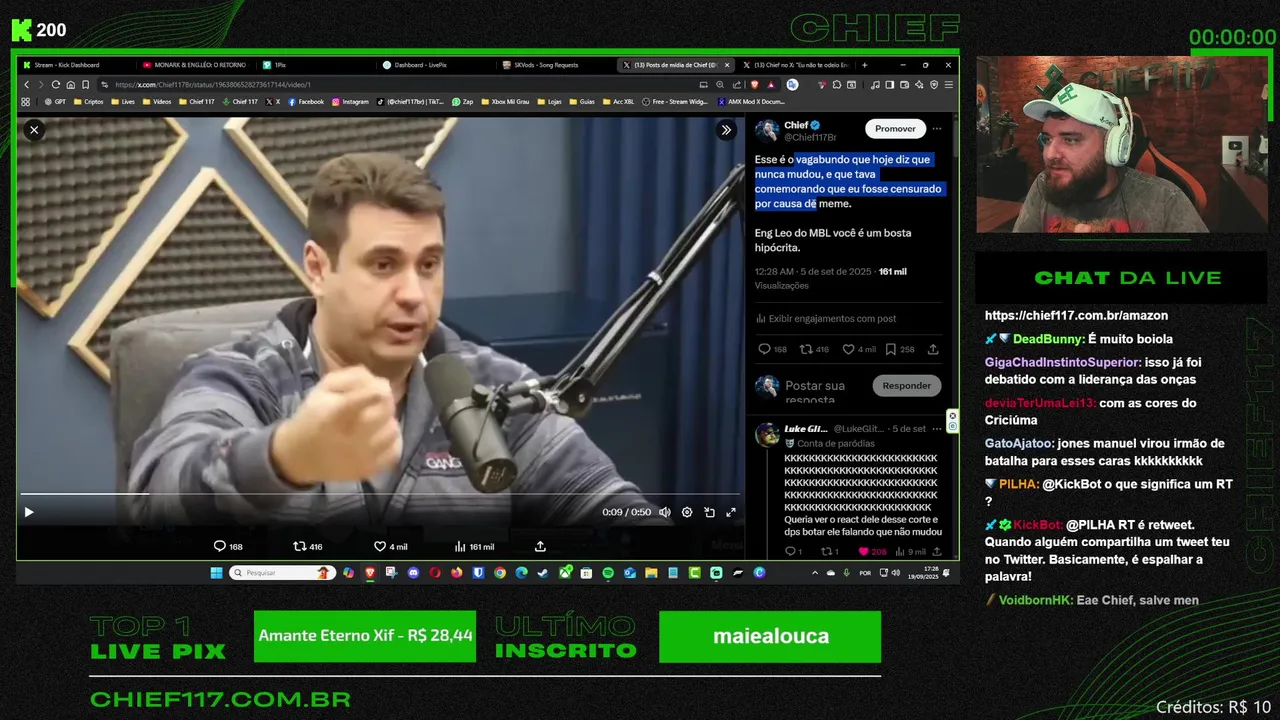Open the @Chief117Br profile handle

pyautogui.click(x=810, y=138)
